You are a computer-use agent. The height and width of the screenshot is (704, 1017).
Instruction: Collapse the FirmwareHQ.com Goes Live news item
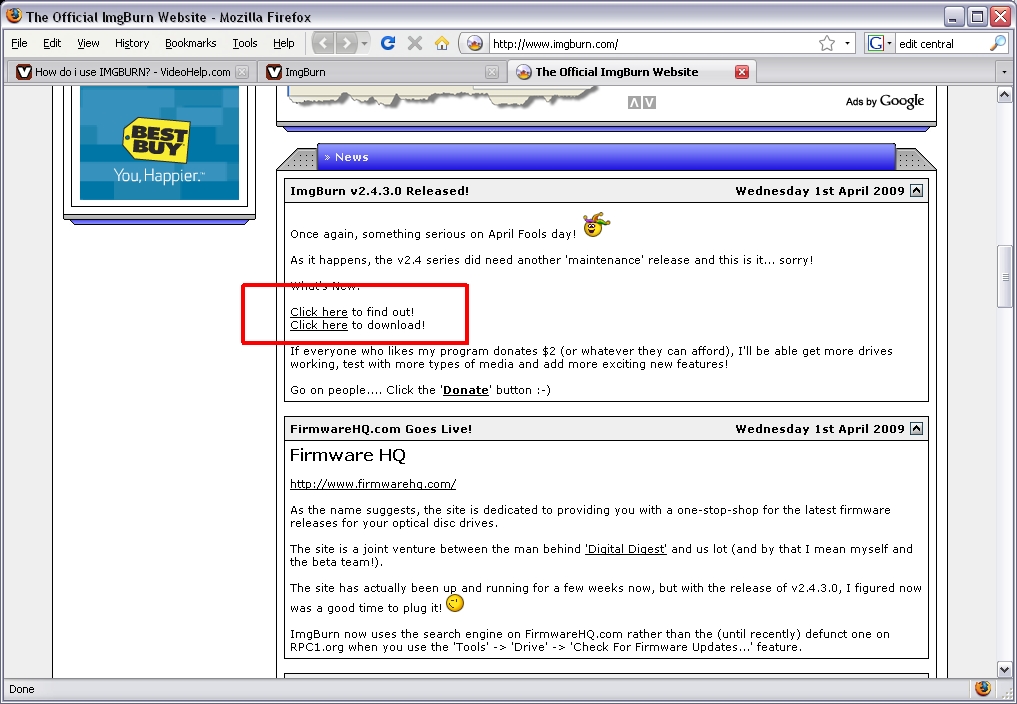click(916, 429)
